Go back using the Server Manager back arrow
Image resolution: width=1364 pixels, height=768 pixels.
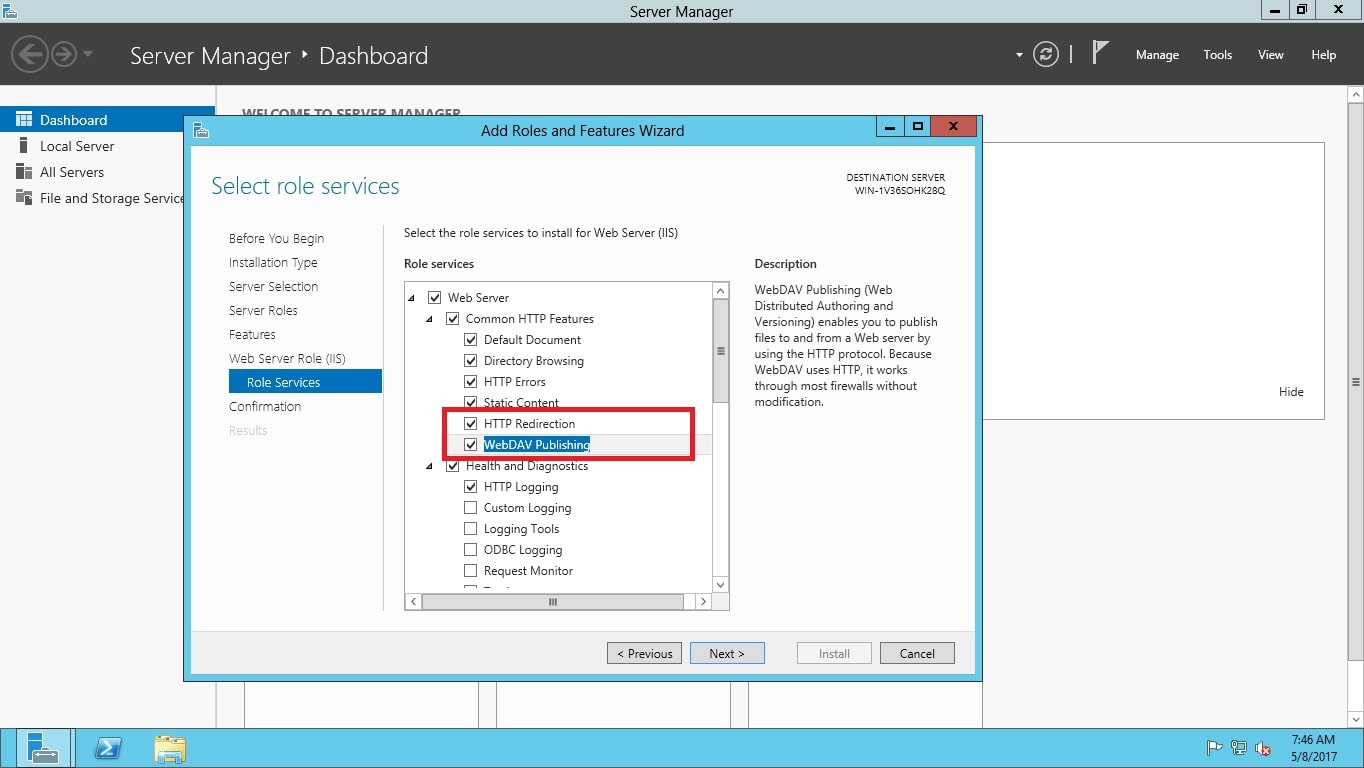click(x=30, y=54)
